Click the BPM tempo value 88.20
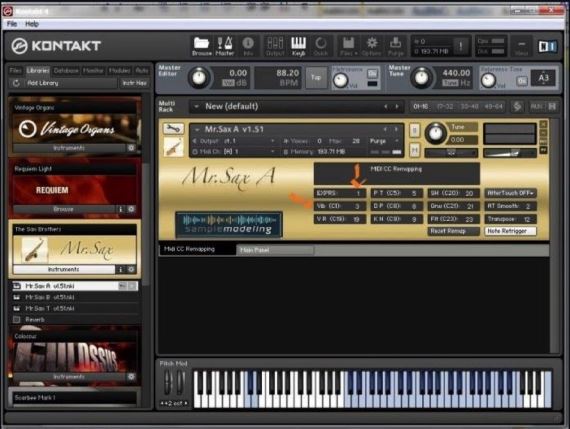This screenshot has width=570, height=429. click(288, 73)
